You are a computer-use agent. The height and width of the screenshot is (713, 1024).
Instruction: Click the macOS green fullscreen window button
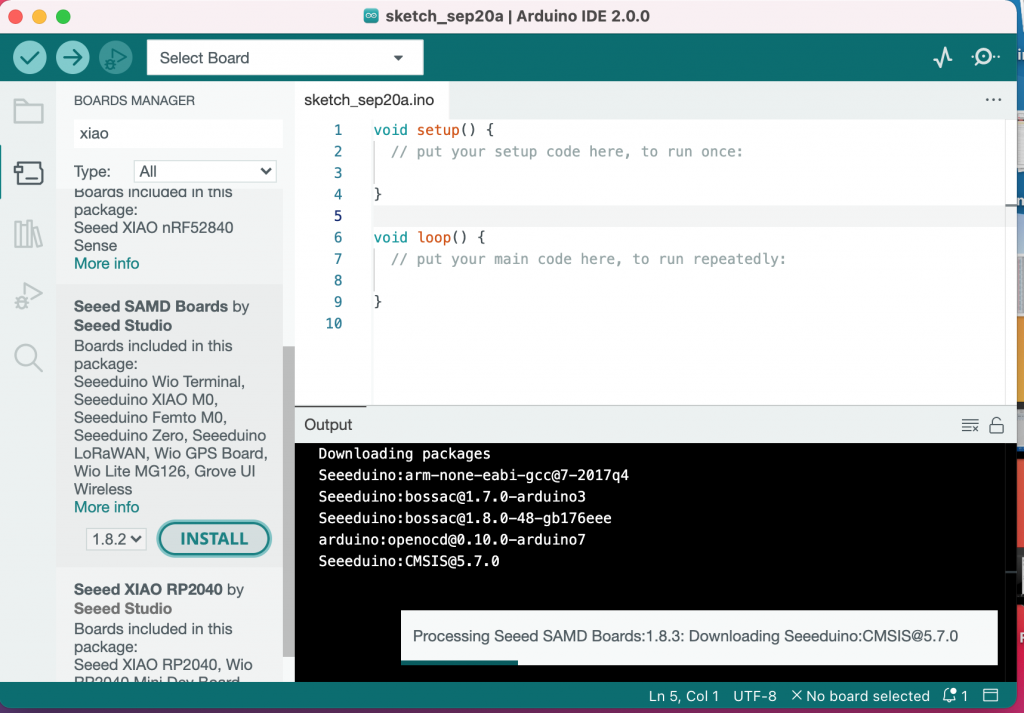(63, 17)
